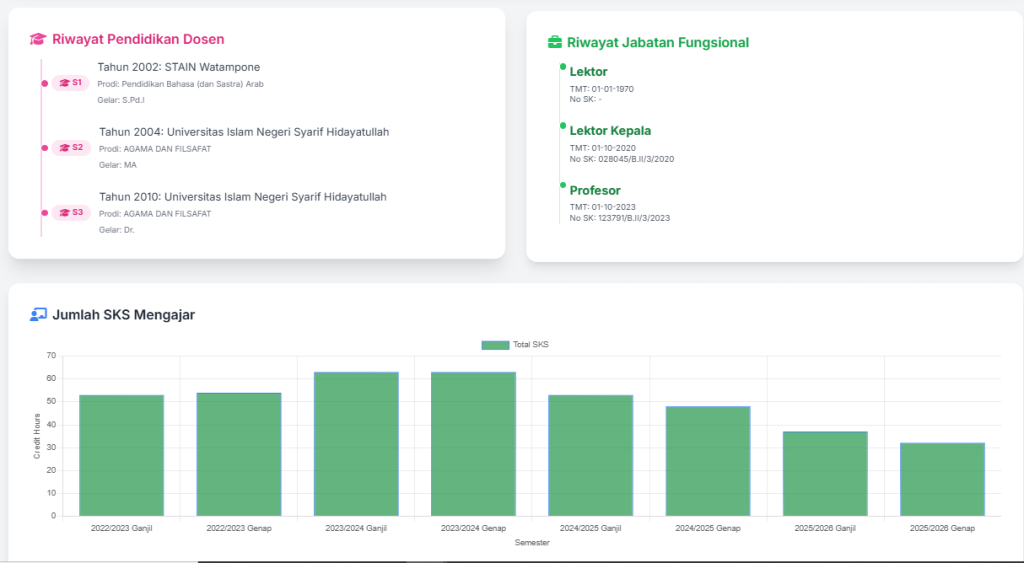Click the graduation cap icon beside Riwayat Pendidikan Dosen

(38, 39)
